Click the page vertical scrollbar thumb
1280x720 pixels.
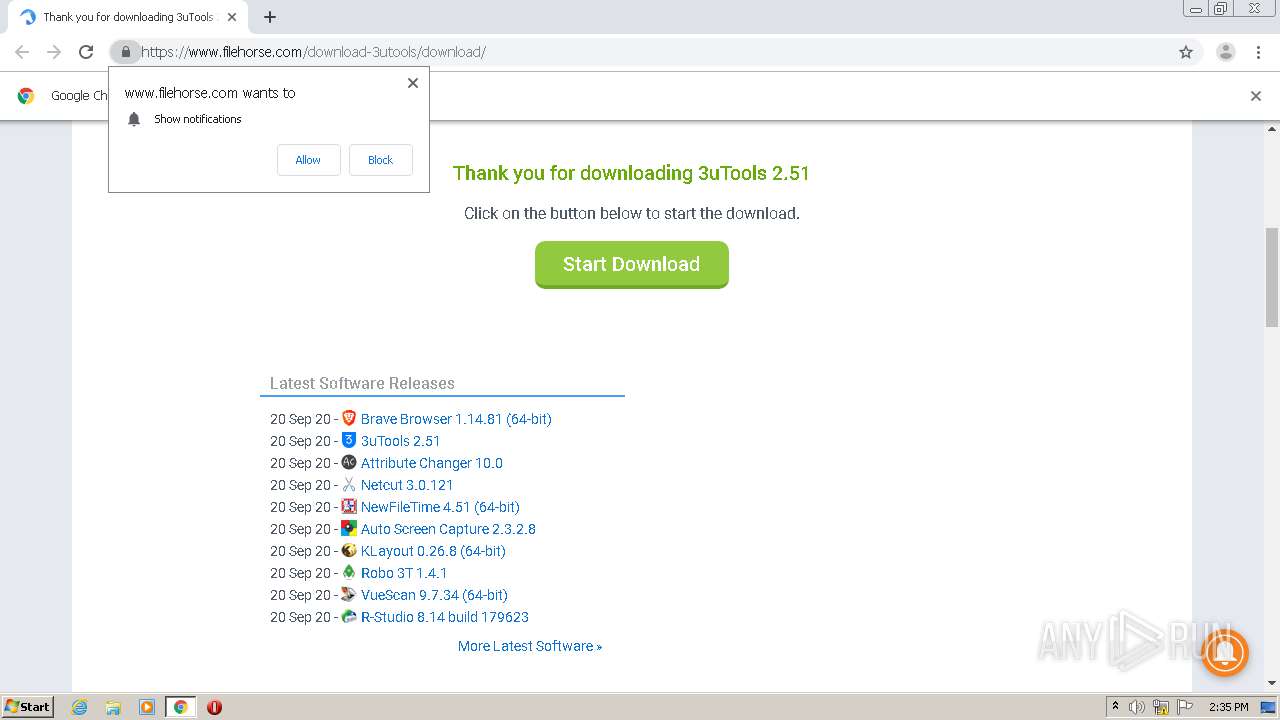click(x=1272, y=277)
